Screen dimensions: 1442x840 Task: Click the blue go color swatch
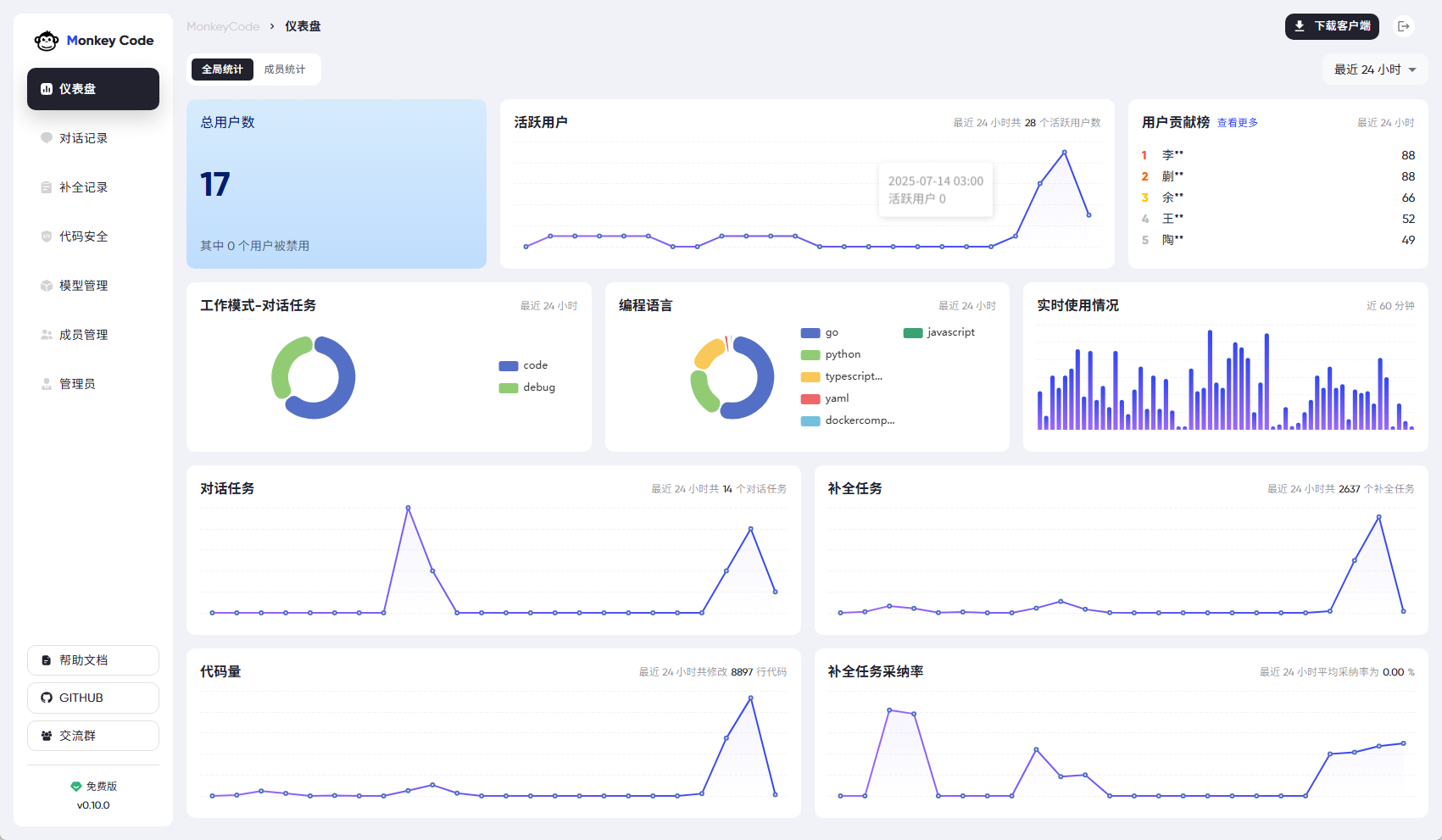[810, 333]
